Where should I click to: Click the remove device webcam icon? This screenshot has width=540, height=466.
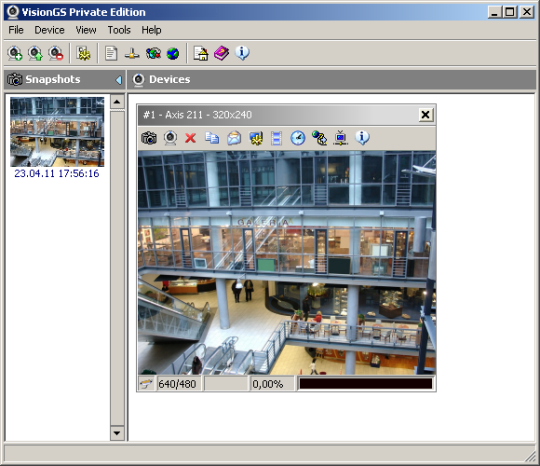click(56, 53)
